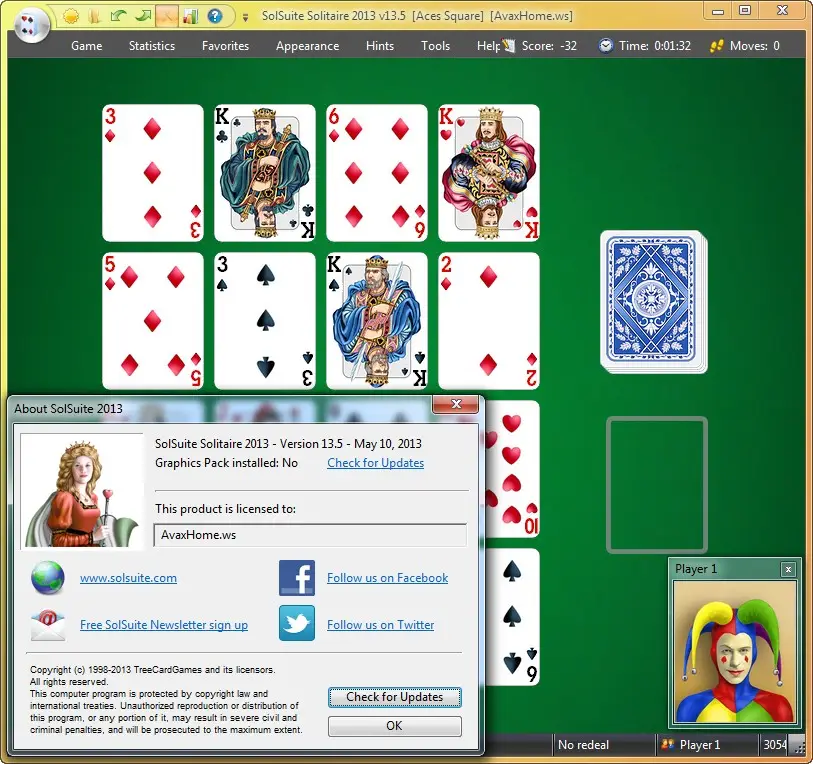Click the Player 1 status bar icon
Image resolution: width=813 pixels, height=764 pixels.
pyautogui.click(x=667, y=745)
